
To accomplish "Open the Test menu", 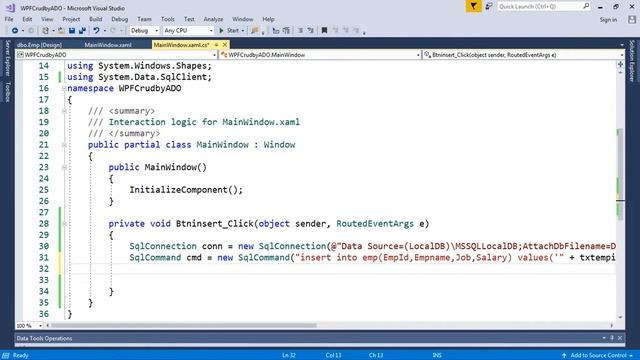I will 189,19.
